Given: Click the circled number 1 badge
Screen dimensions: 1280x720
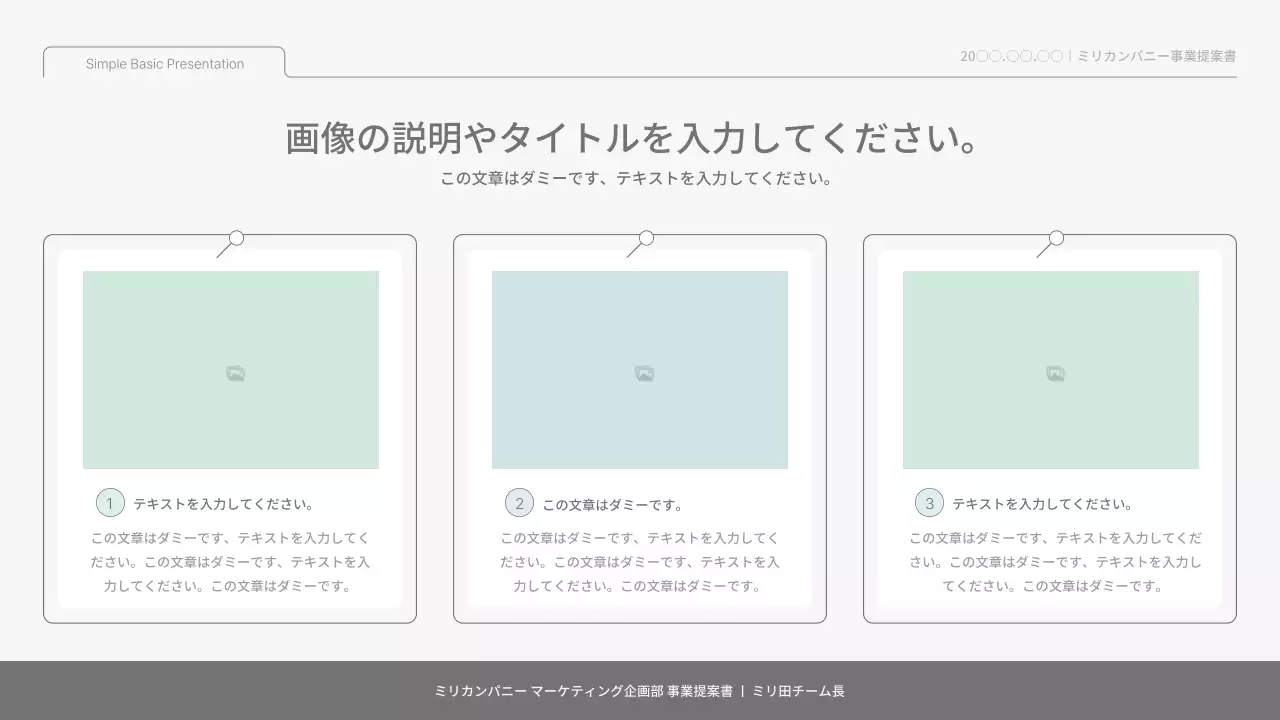Looking at the screenshot, I should click(x=110, y=503).
